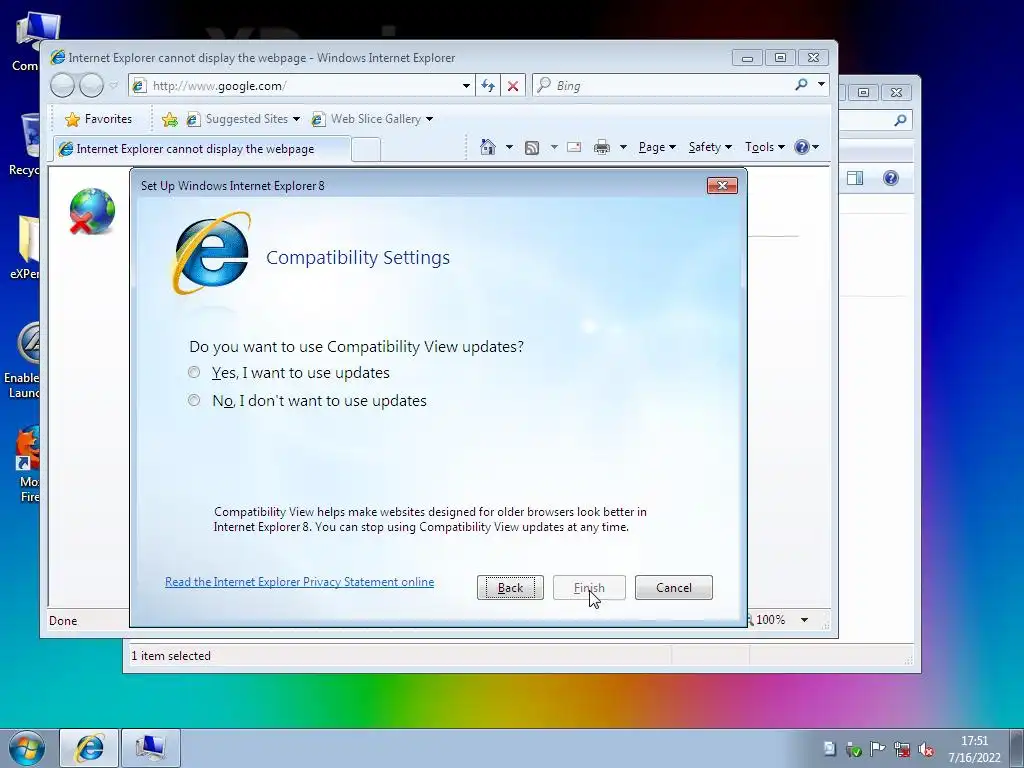
Task: Expand the address bar history dropdown
Action: point(466,86)
